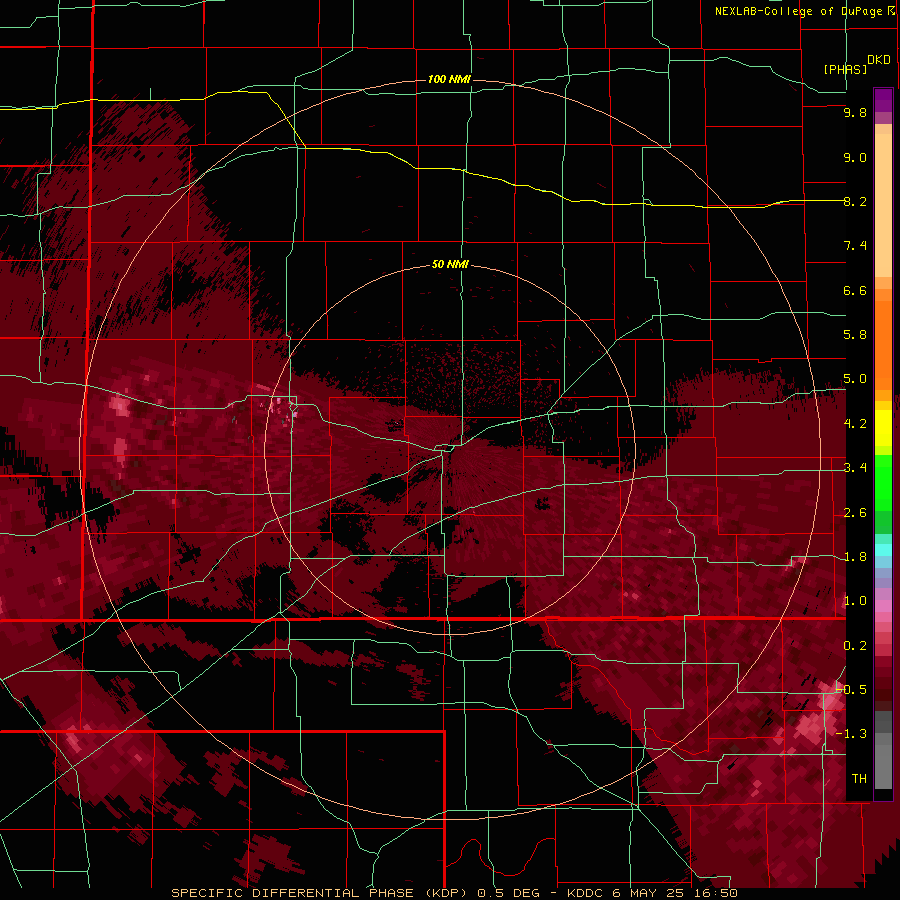Click the 2.6 value on the color scale
The height and width of the screenshot is (900, 900).
pyautogui.click(x=855, y=513)
